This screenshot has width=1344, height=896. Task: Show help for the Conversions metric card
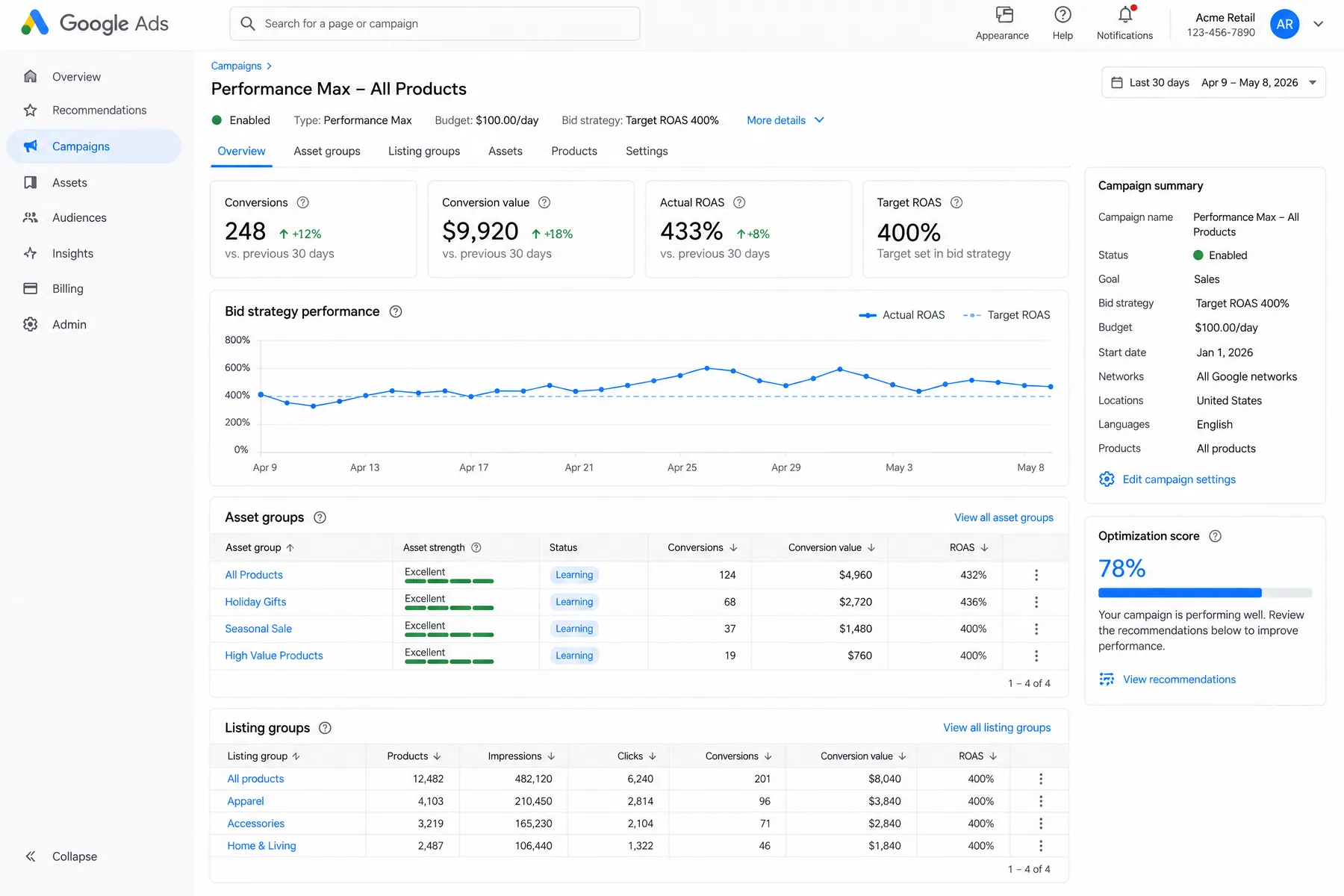click(303, 202)
